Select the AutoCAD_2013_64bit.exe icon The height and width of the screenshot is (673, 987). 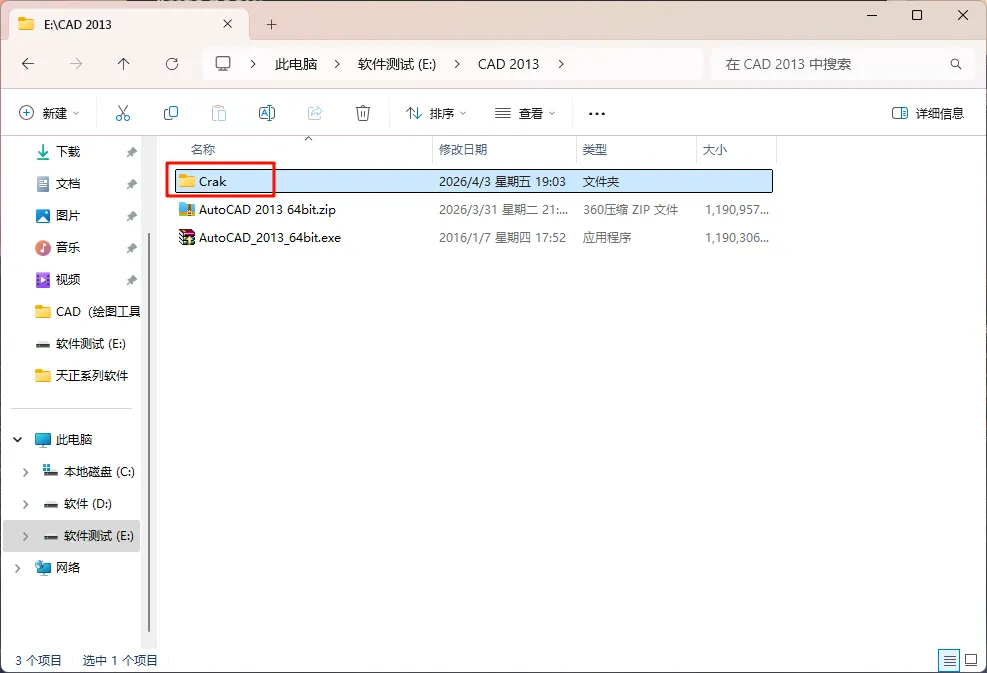tap(186, 237)
